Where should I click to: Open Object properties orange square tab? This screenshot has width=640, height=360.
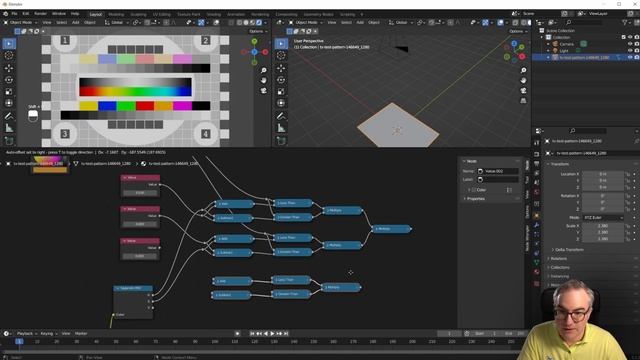[x=536, y=215]
